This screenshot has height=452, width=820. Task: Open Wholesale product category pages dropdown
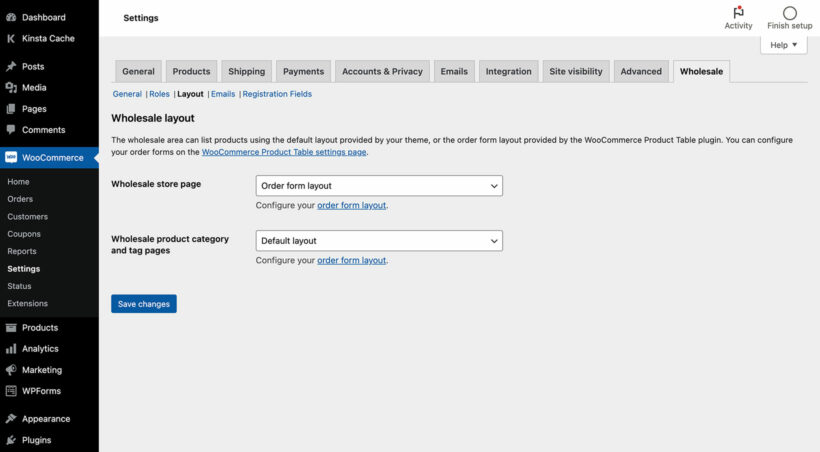tap(379, 241)
